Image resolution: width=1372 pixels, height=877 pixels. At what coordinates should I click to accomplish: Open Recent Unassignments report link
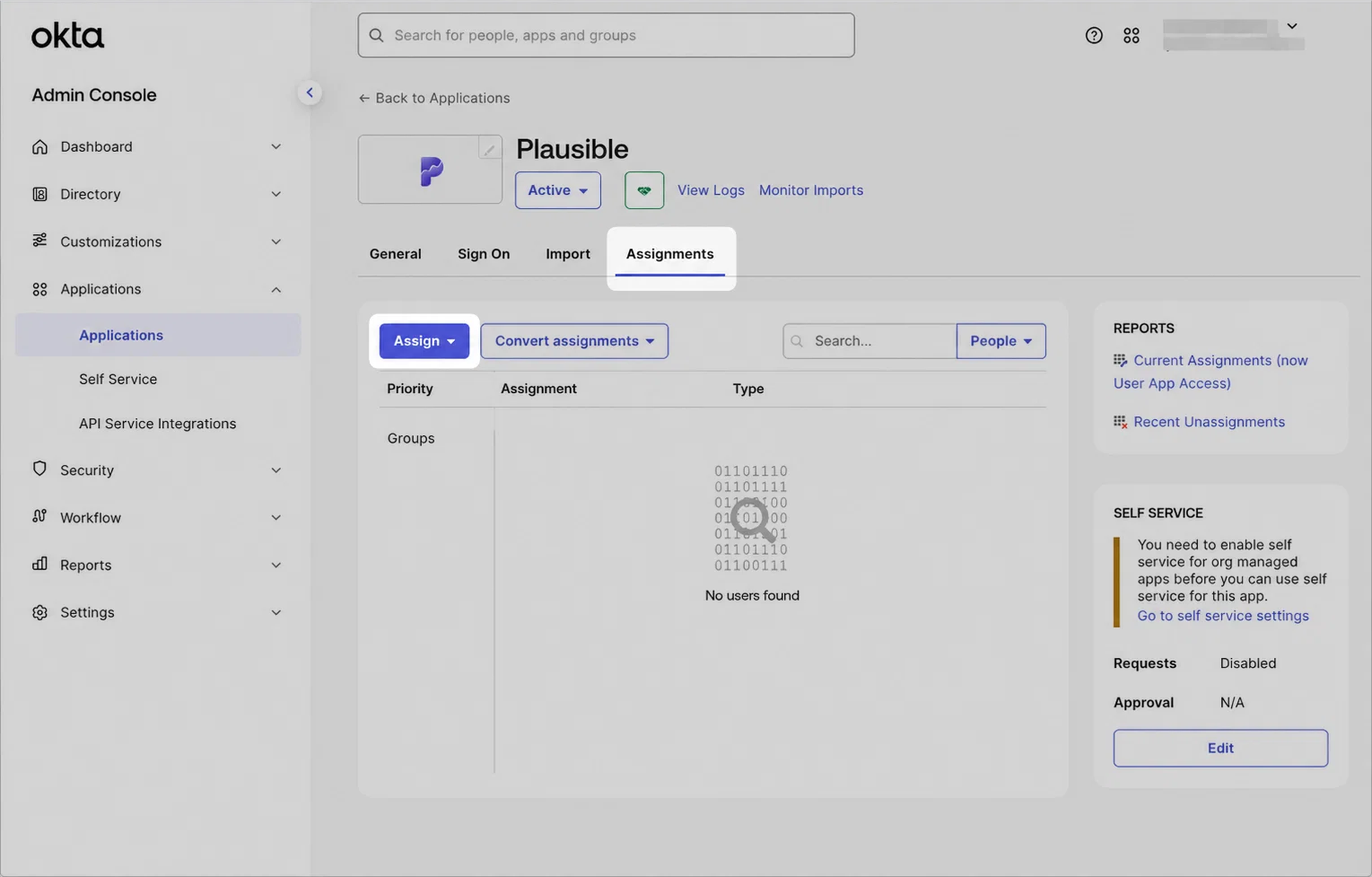coord(1209,422)
